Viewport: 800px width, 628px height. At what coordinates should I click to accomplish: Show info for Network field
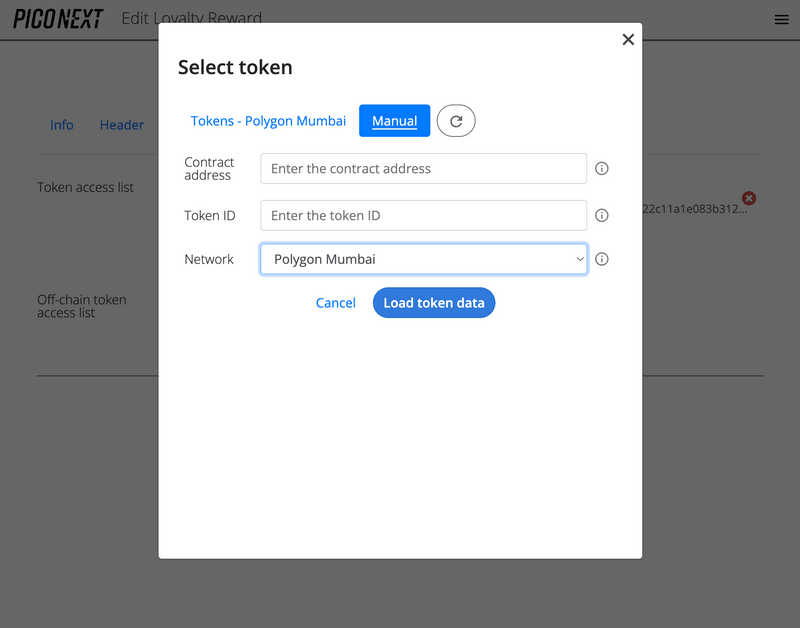click(x=602, y=259)
